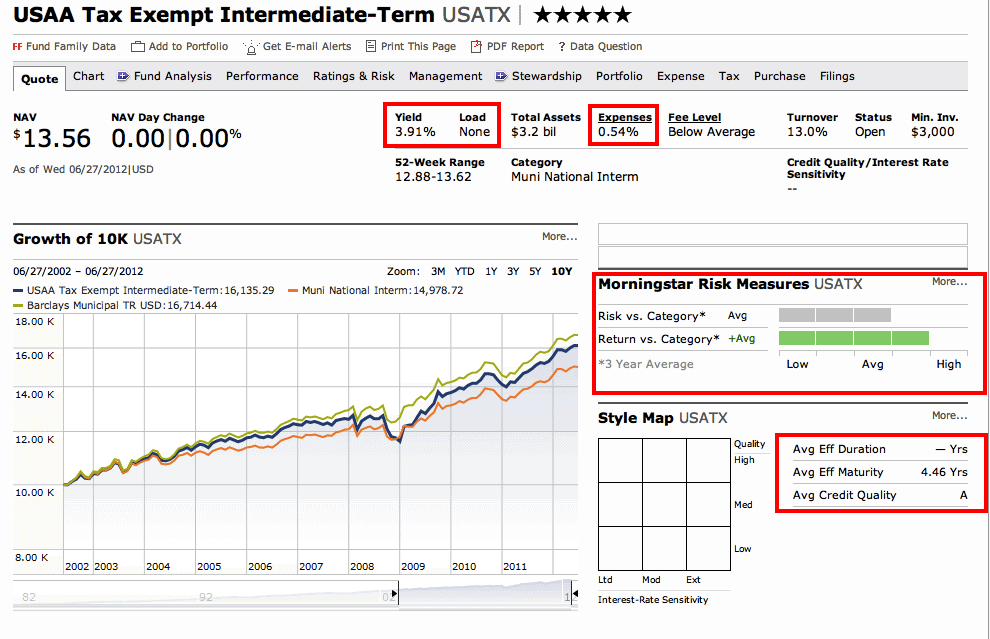Switch to the Portfolio tab
This screenshot has height=639, width=990.
click(619, 76)
